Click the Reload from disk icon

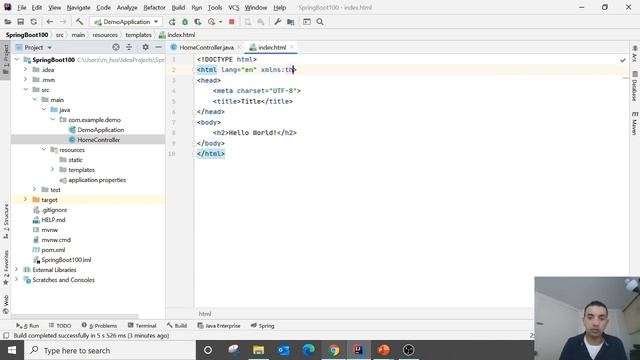(x=33, y=22)
